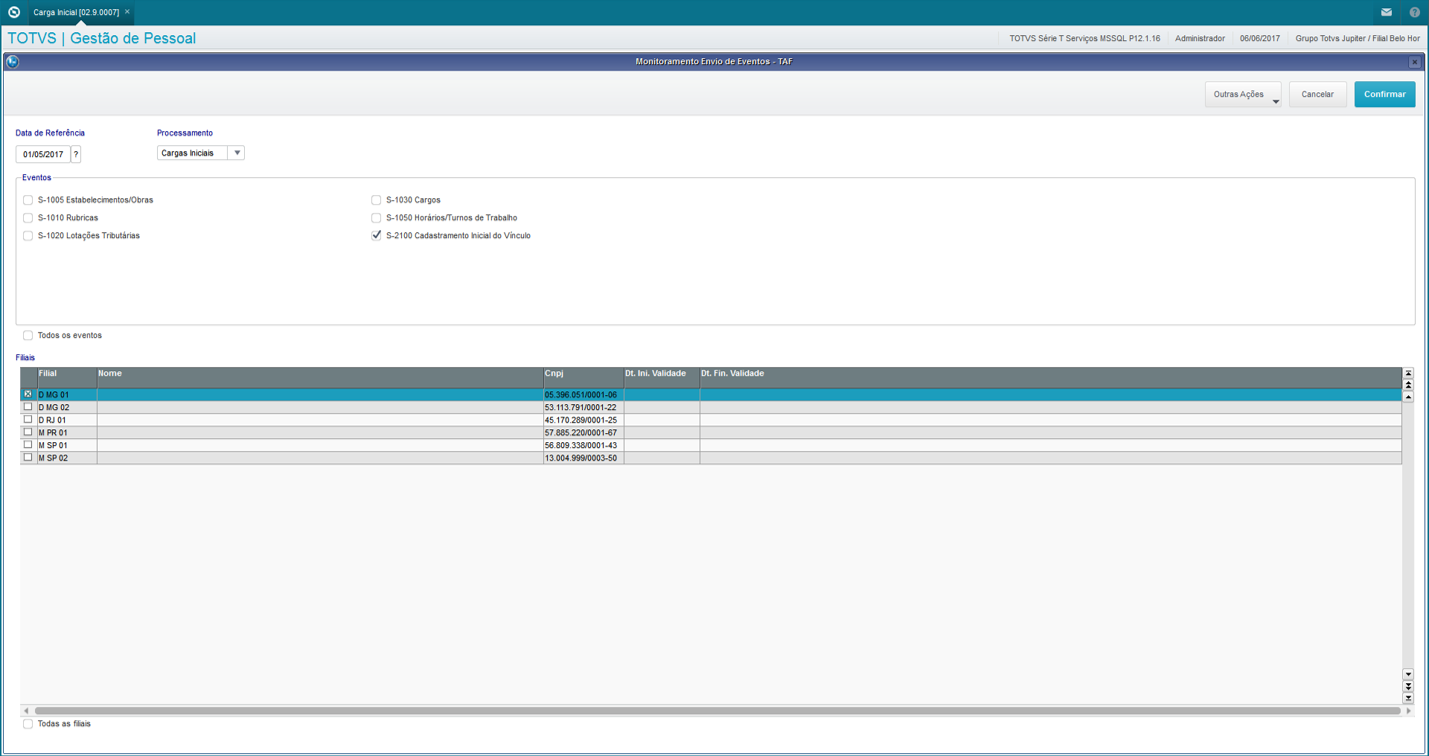
Task: Click the left arrow of the horizontal scrollbar
Action: click(x=26, y=711)
